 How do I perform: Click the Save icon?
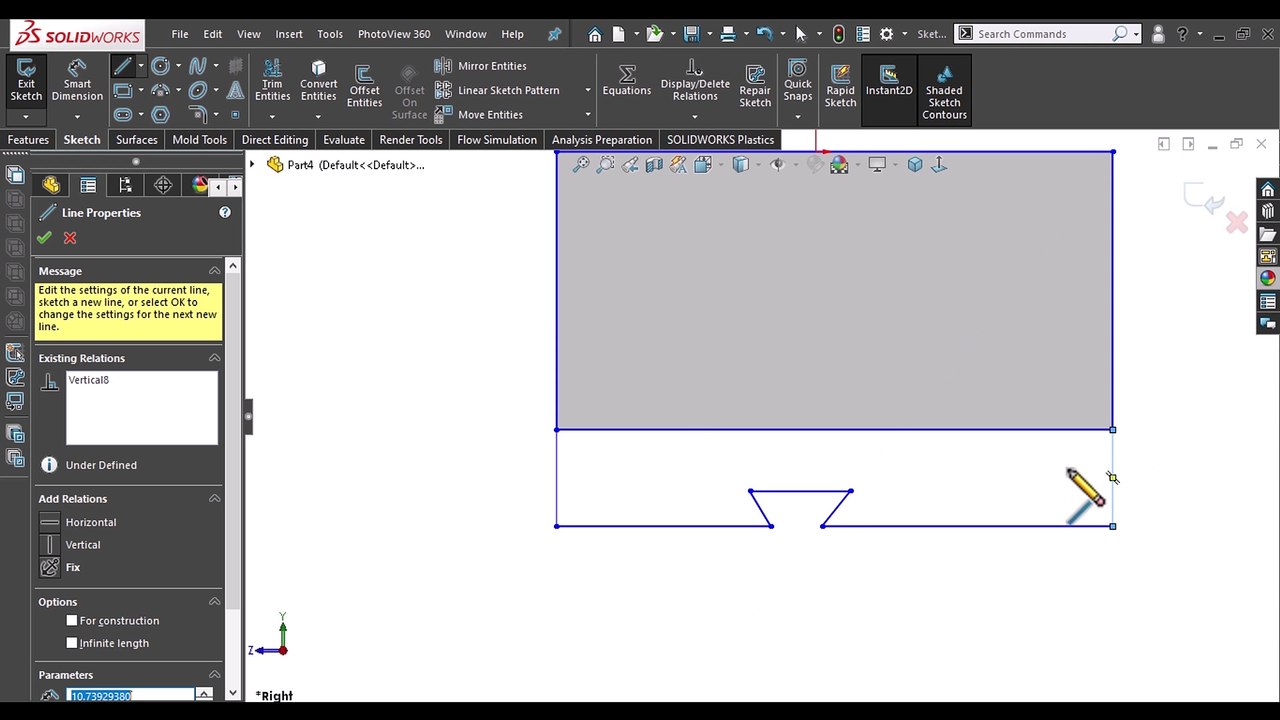691,34
